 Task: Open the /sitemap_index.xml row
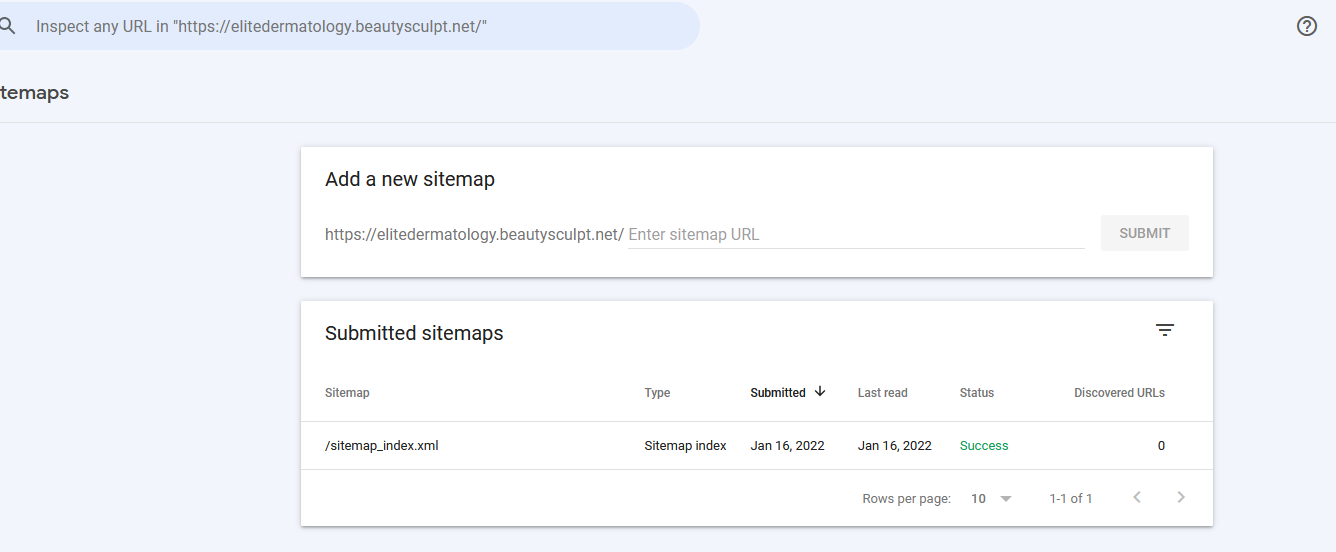point(757,446)
